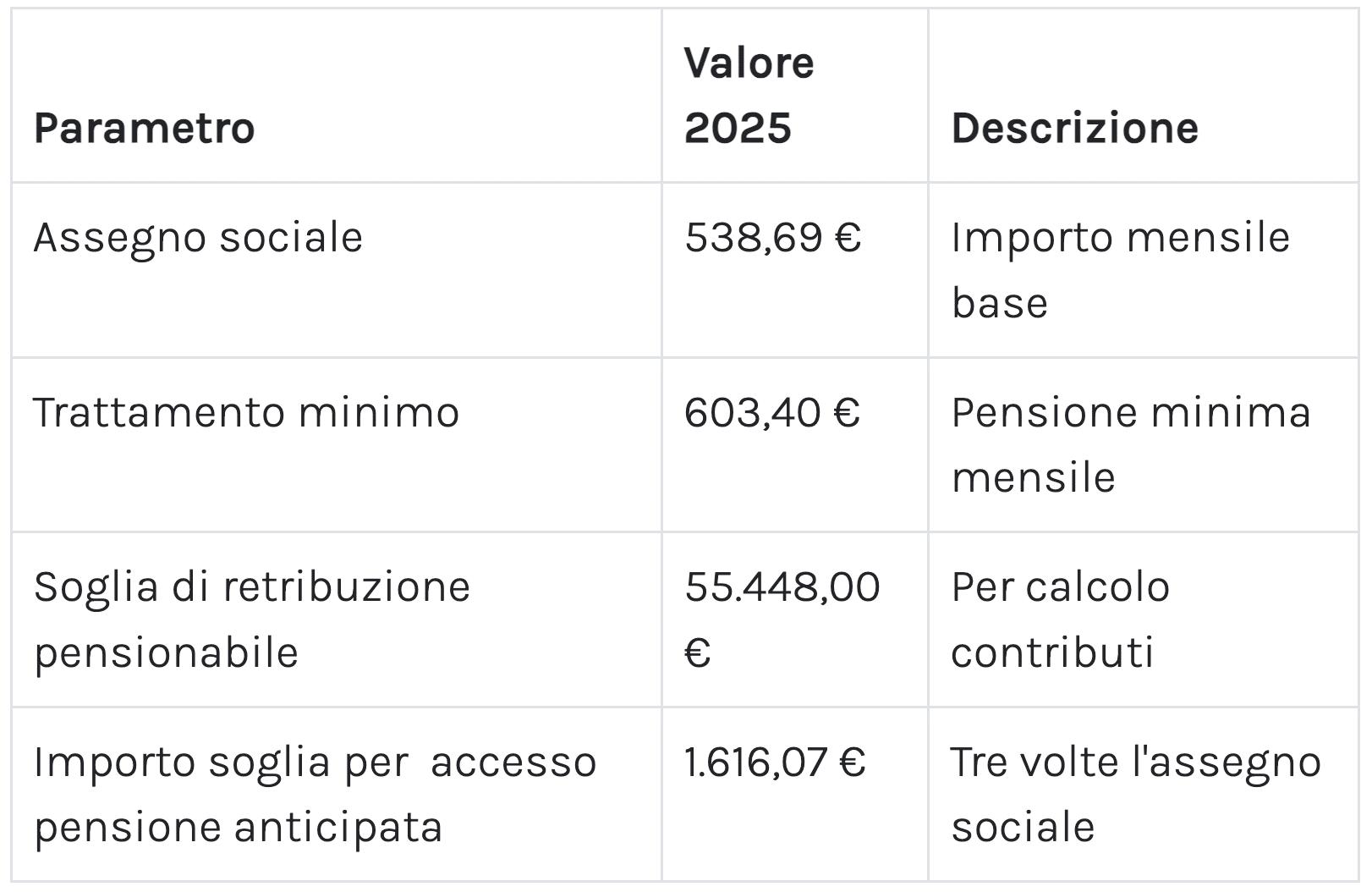
Task: Click the Parametro column header
Action: [144, 129]
